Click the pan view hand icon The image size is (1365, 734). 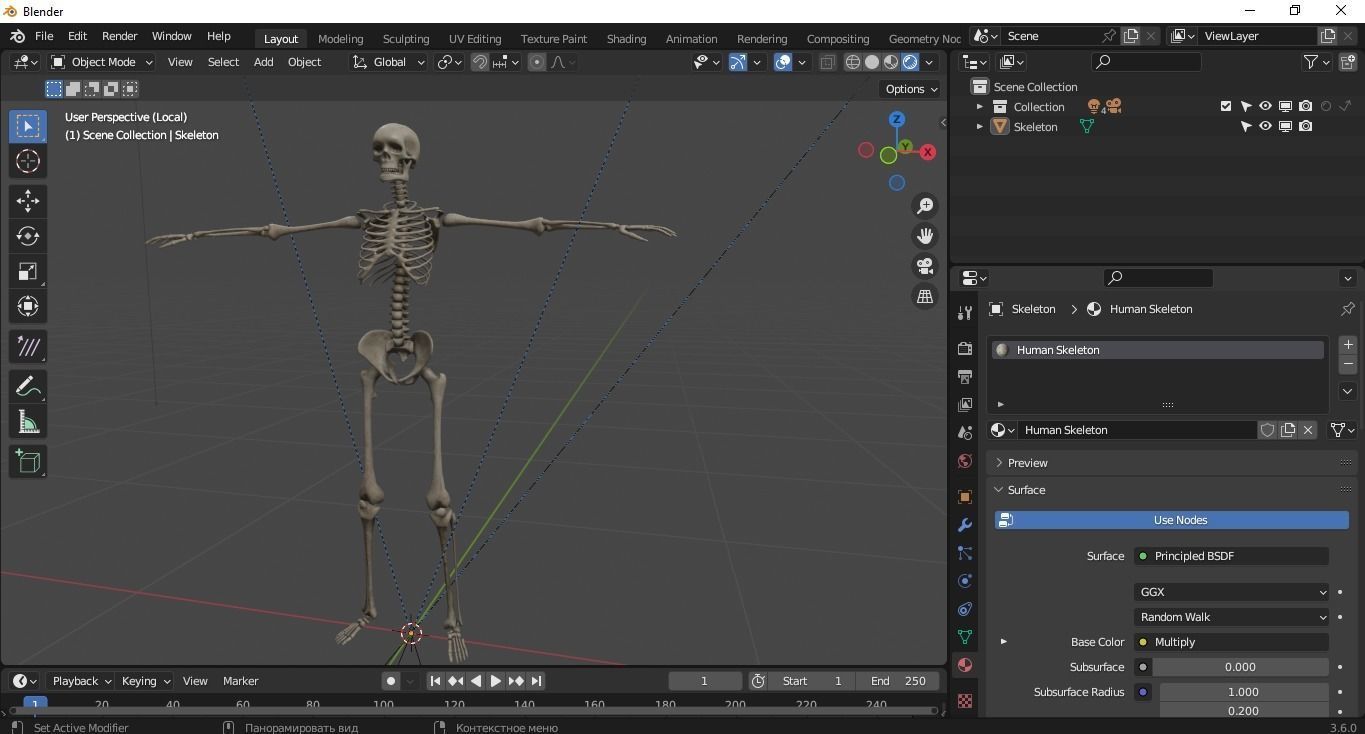[x=925, y=236]
